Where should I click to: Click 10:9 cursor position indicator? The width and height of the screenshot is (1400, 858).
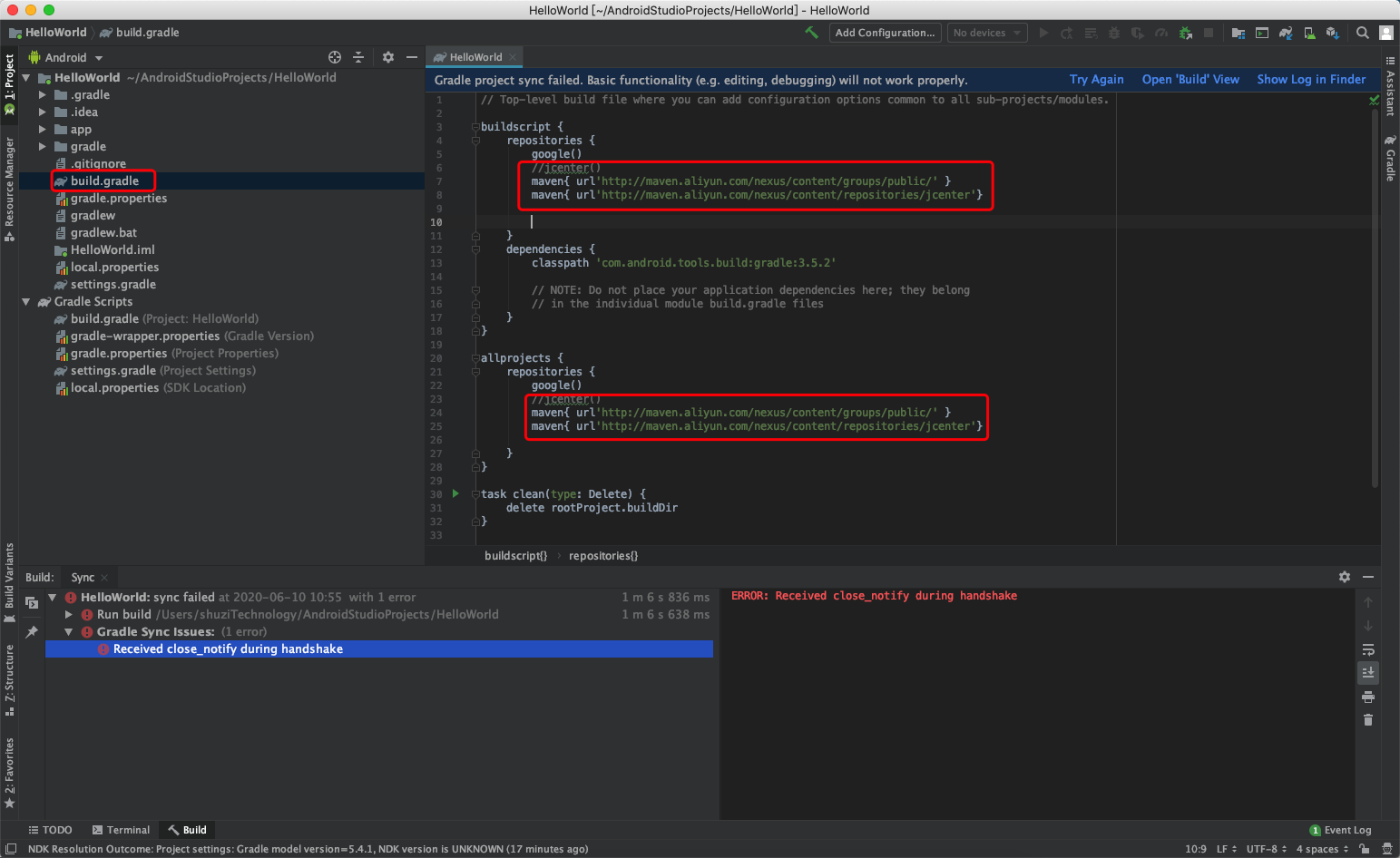1196,849
